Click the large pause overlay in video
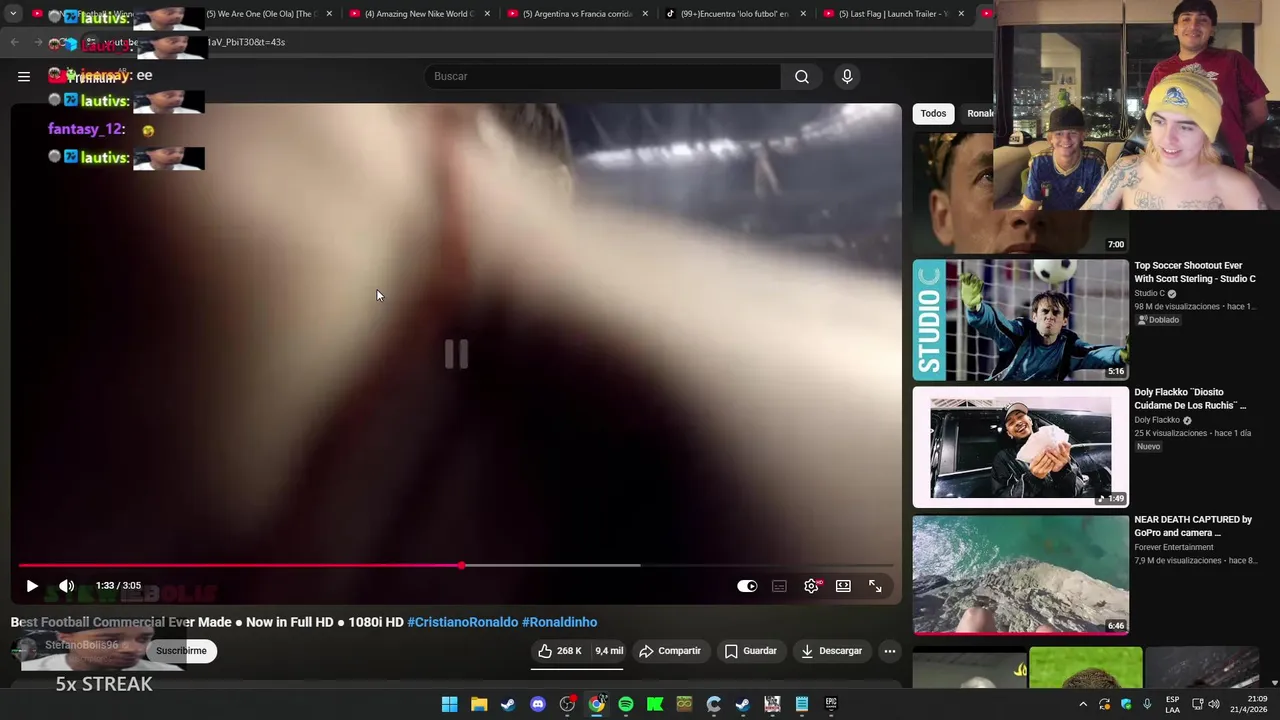1280x720 pixels. tap(456, 353)
